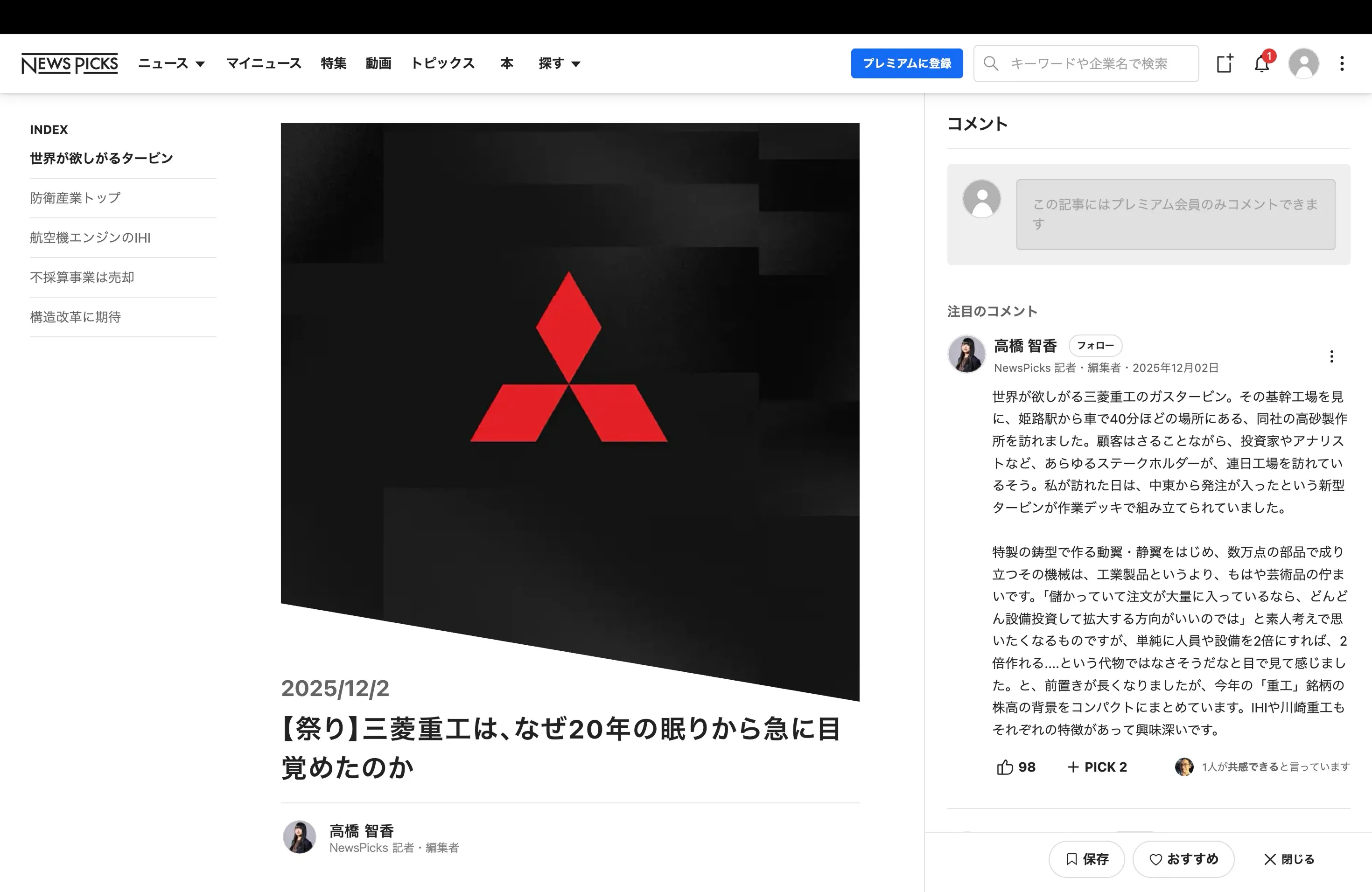Click the create post icon

click(1225, 63)
